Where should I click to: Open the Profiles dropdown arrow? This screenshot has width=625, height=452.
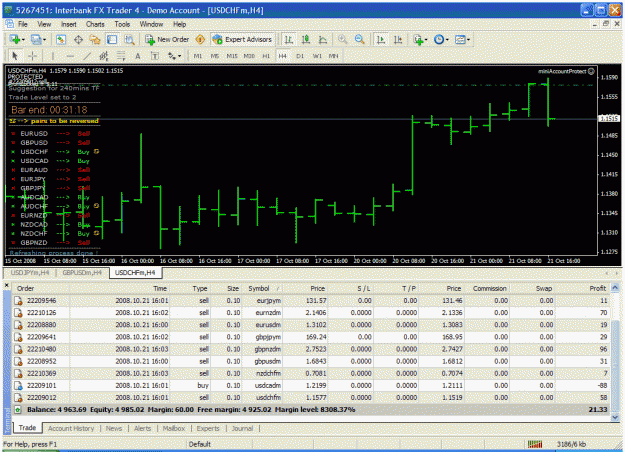(x=45, y=40)
